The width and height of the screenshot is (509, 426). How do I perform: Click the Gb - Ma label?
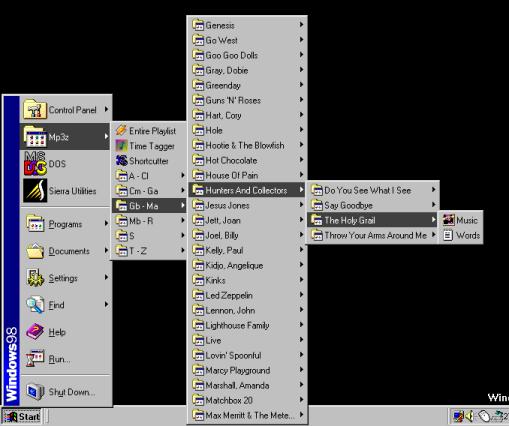[x=144, y=206]
